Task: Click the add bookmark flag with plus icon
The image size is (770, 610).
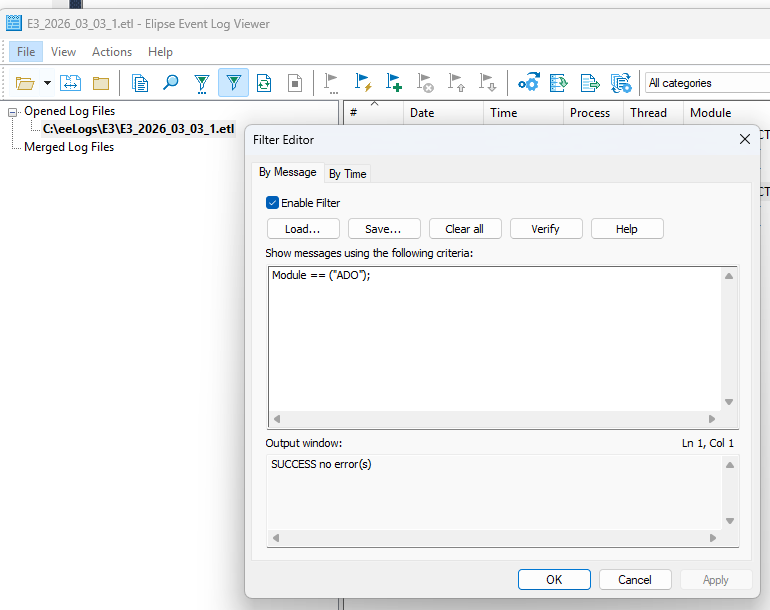Action: tap(394, 83)
